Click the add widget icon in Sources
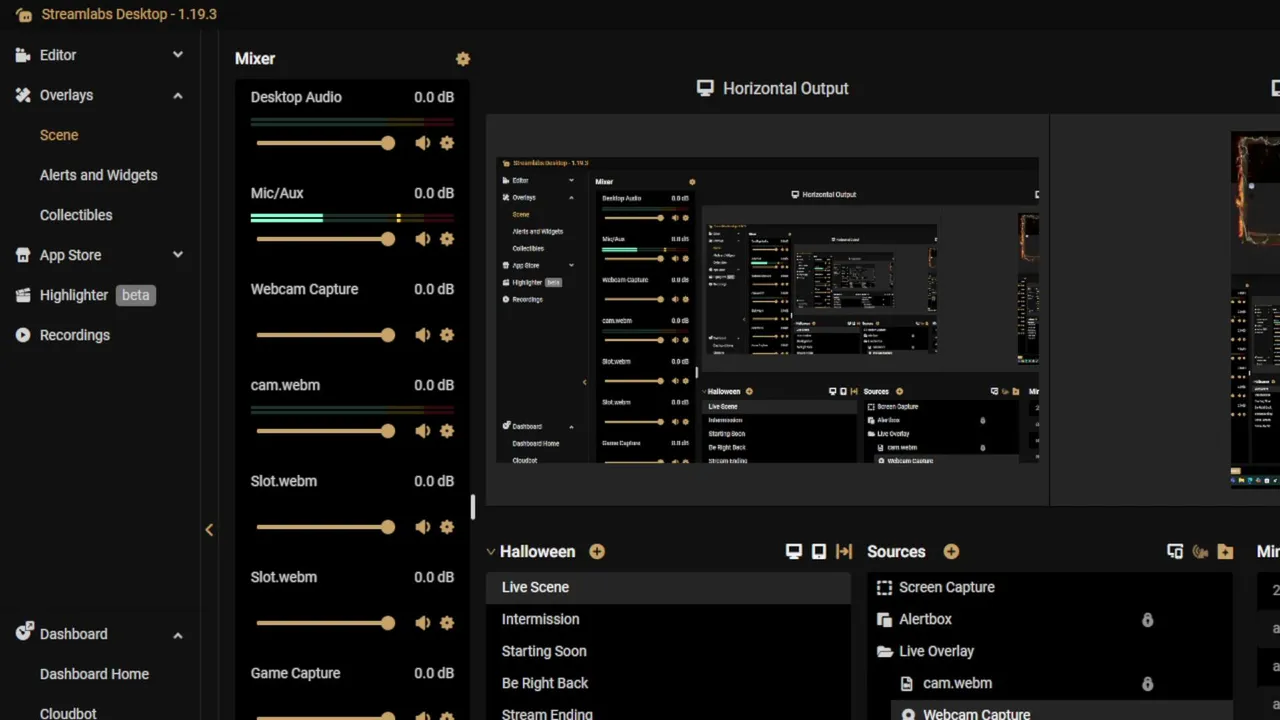Viewport: 1280px width, 720px height. point(1200,551)
